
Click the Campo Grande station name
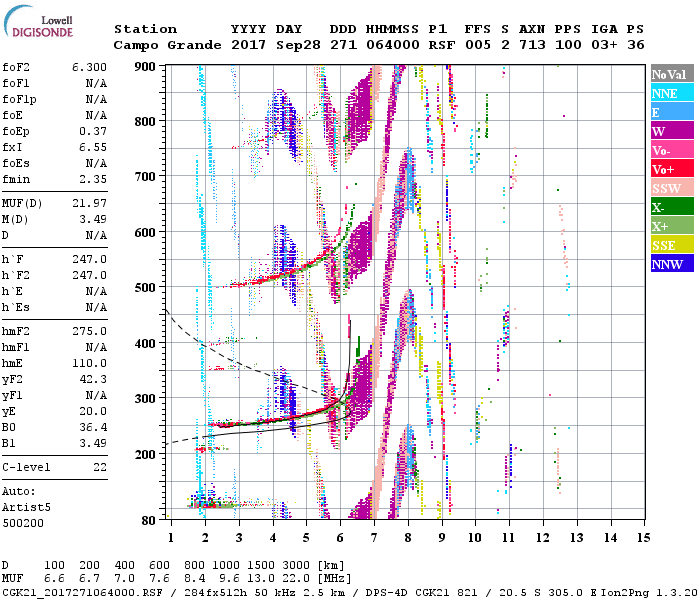click(160, 45)
